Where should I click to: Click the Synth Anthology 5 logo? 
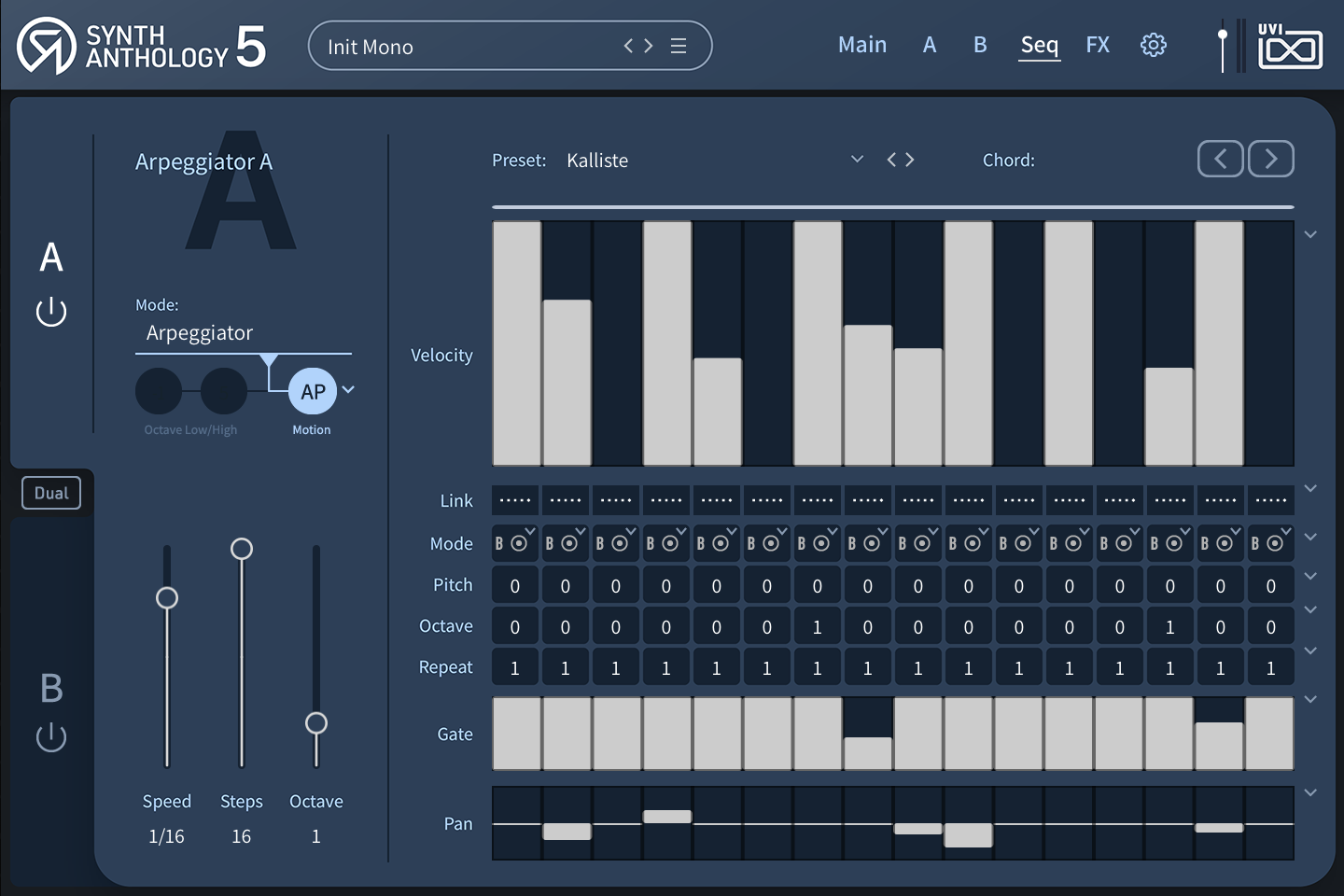coord(142,46)
